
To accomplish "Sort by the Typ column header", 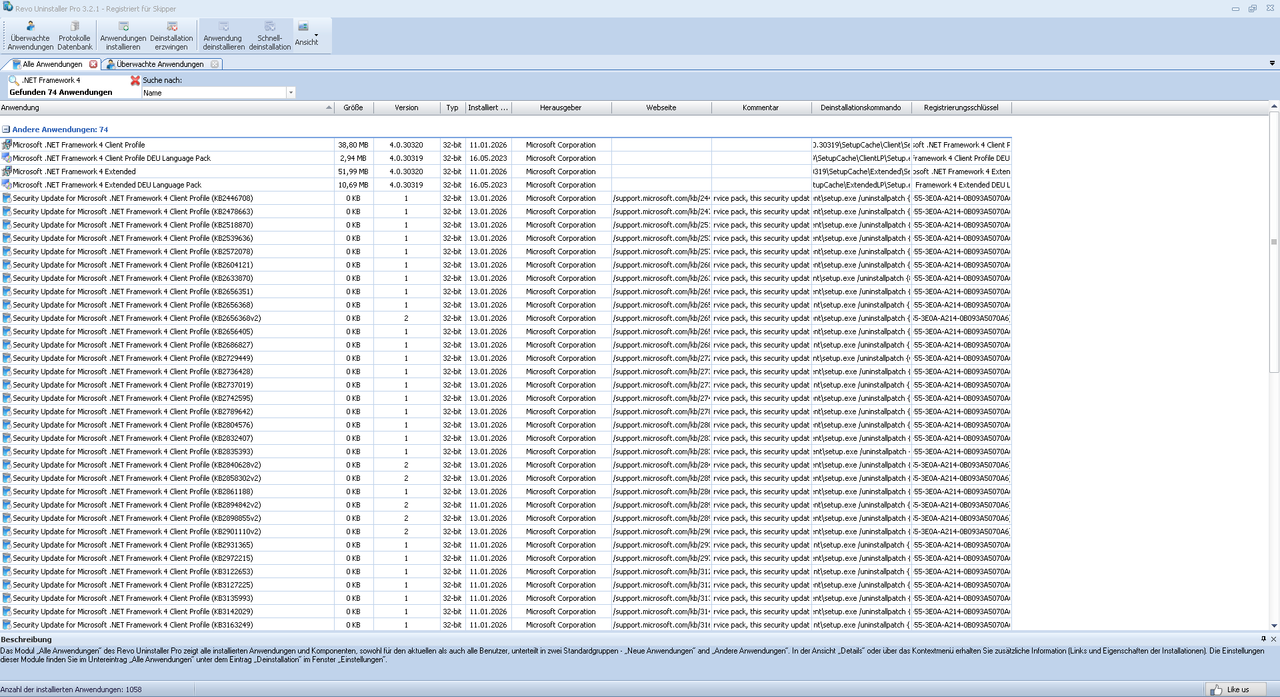I will tap(452, 108).
